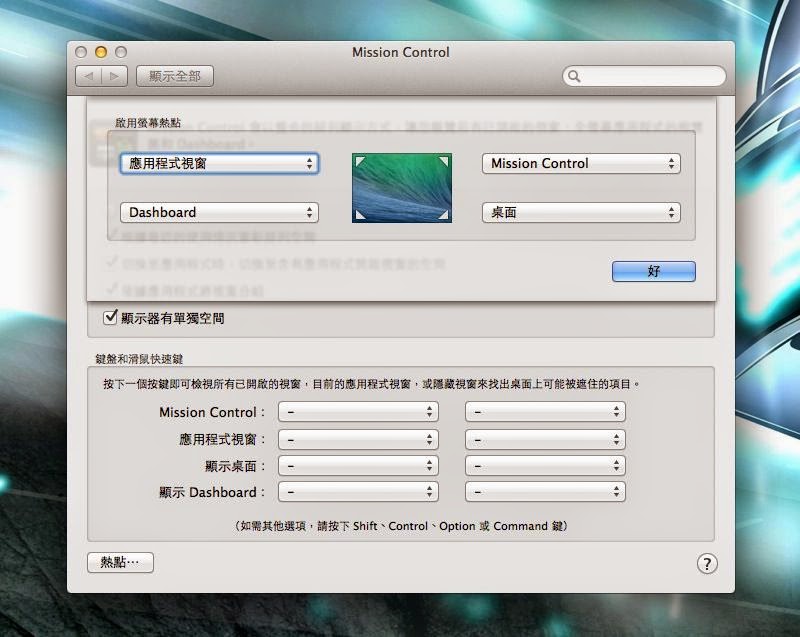Open the 桌面 hot corner dropdown

581,212
